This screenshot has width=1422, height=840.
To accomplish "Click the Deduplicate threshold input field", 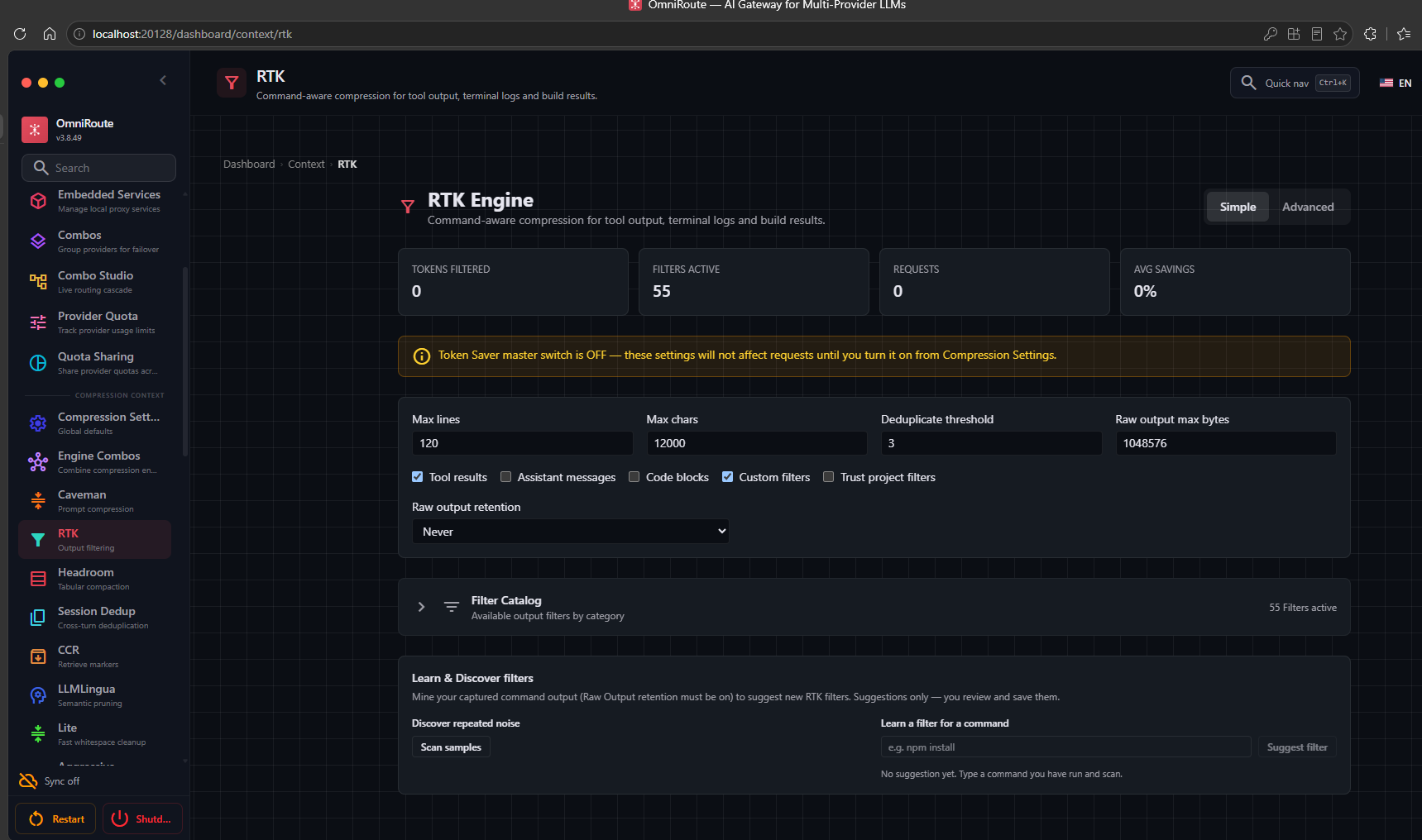I will tap(991, 443).
